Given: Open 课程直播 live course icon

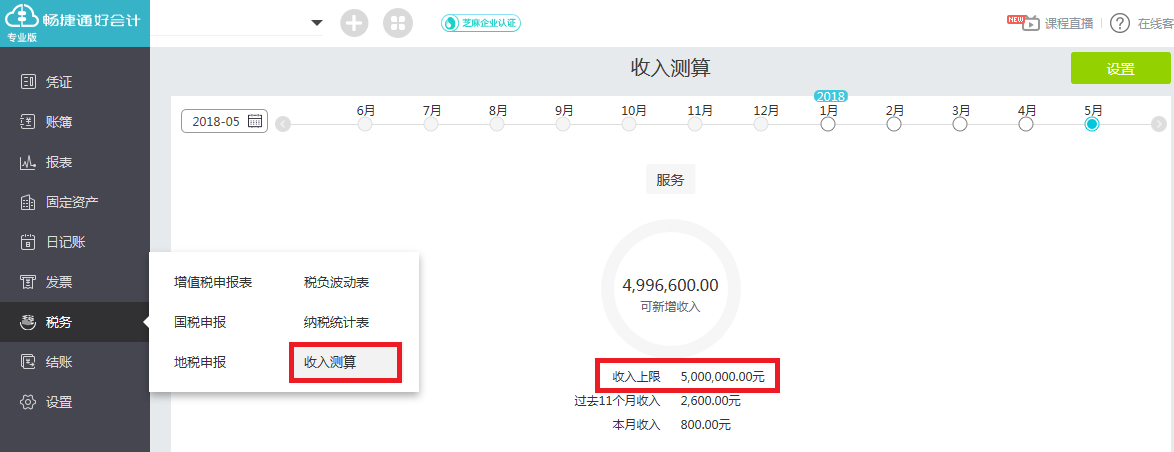Looking at the screenshot, I should [1030, 23].
